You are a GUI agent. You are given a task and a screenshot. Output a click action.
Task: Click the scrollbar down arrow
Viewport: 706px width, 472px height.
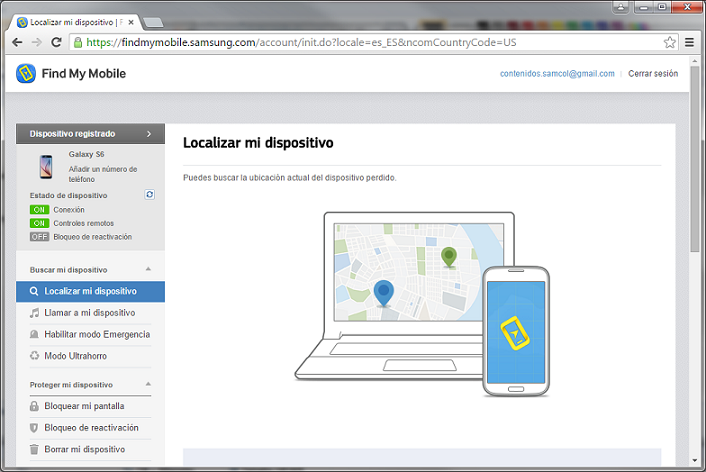pos(695,461)
